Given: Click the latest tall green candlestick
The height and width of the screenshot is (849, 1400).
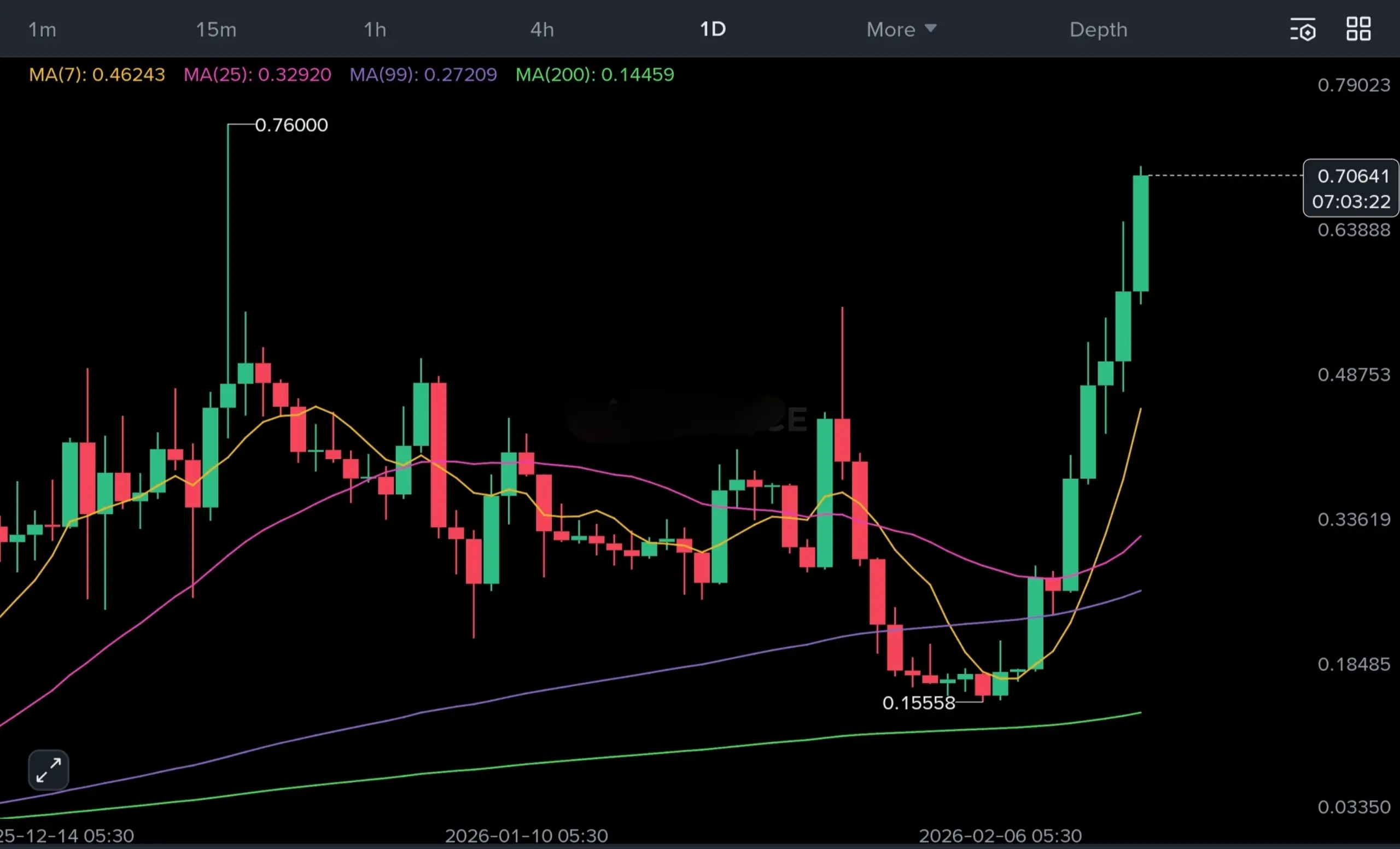Looking at the screenshot, I should point(1140,233).
